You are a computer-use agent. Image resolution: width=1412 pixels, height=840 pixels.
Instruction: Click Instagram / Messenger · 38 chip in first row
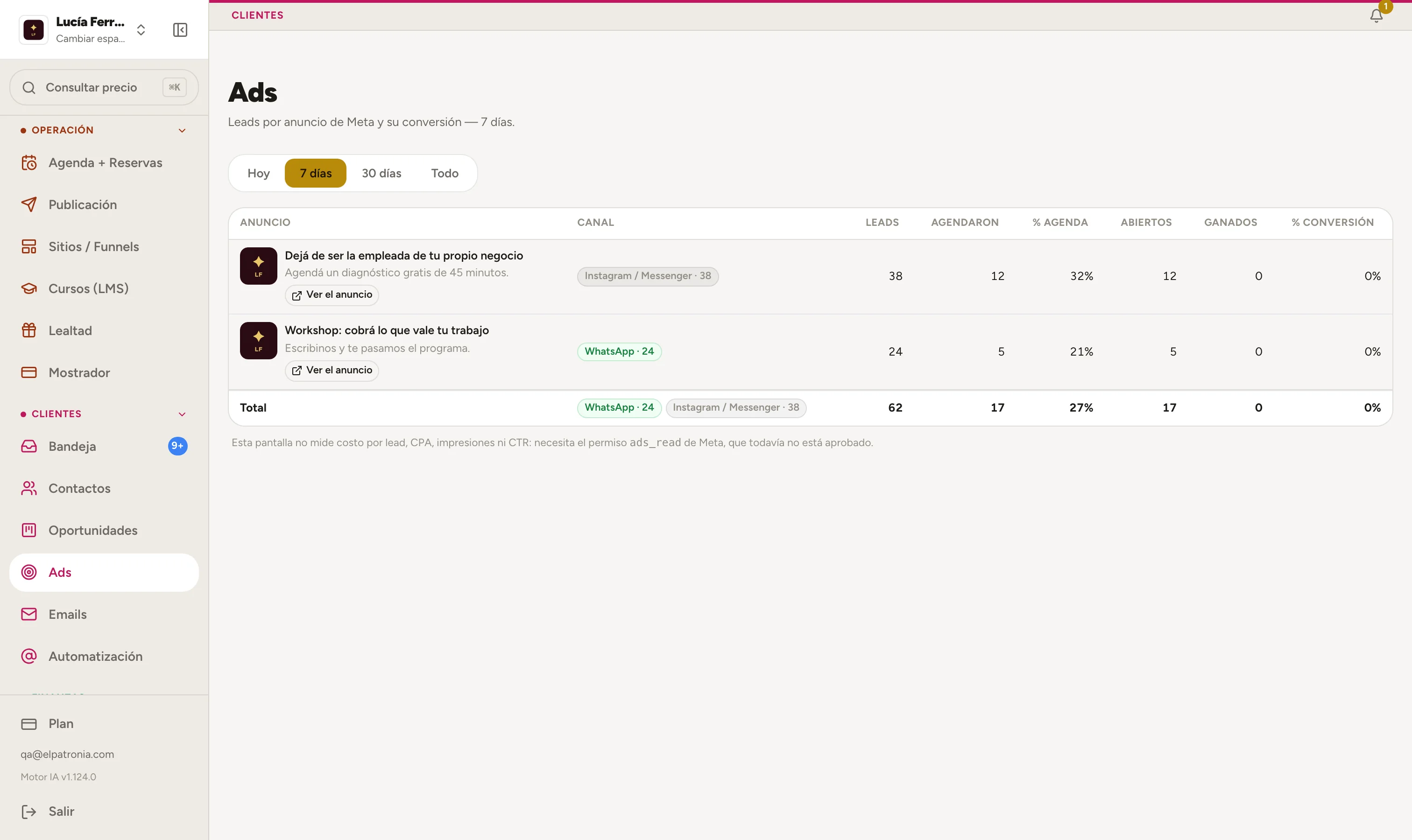647,276
